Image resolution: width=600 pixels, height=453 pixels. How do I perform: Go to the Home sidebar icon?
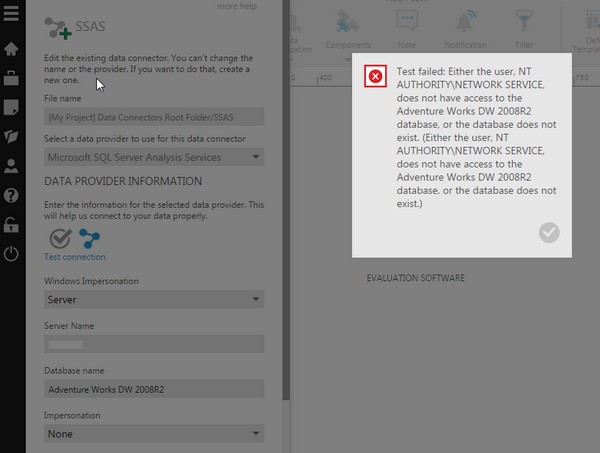coord(11,48)
